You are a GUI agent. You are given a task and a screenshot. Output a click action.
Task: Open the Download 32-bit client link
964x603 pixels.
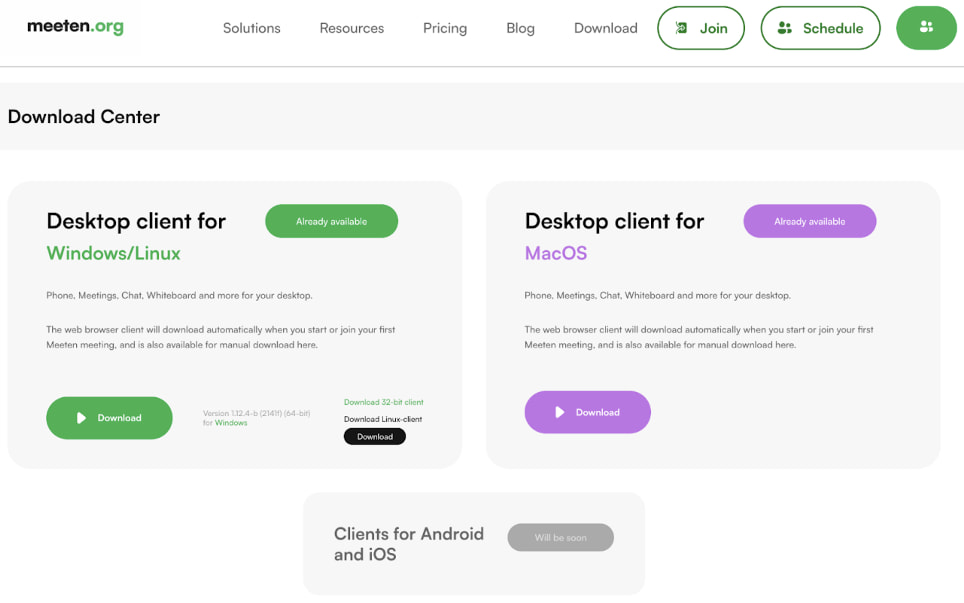384,402
